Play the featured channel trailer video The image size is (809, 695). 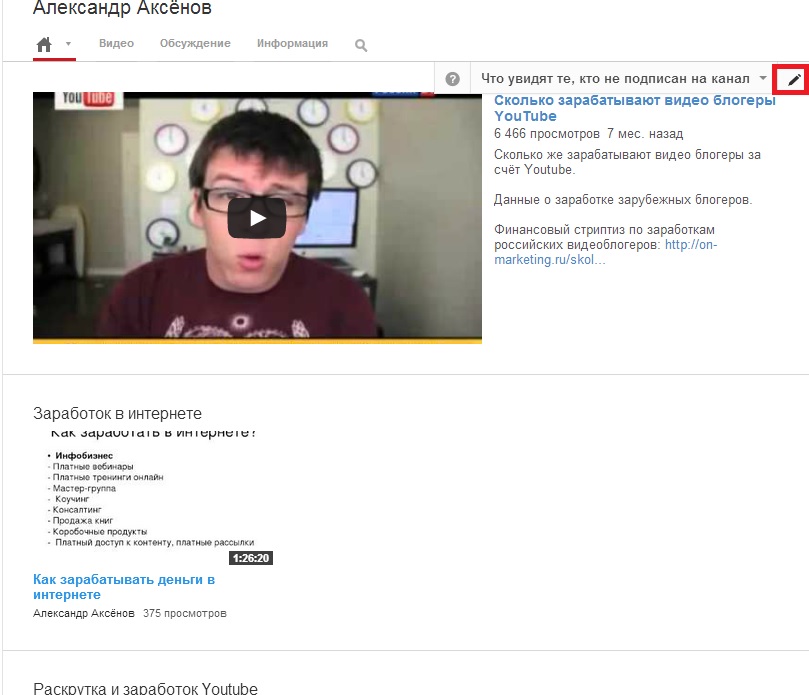click(257, 218)
